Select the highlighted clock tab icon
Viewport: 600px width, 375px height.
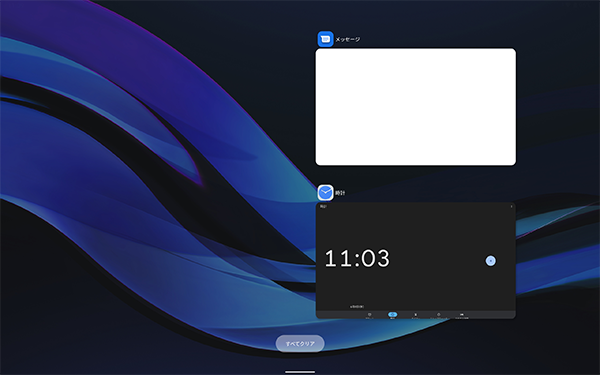click(x=393, y=315)
